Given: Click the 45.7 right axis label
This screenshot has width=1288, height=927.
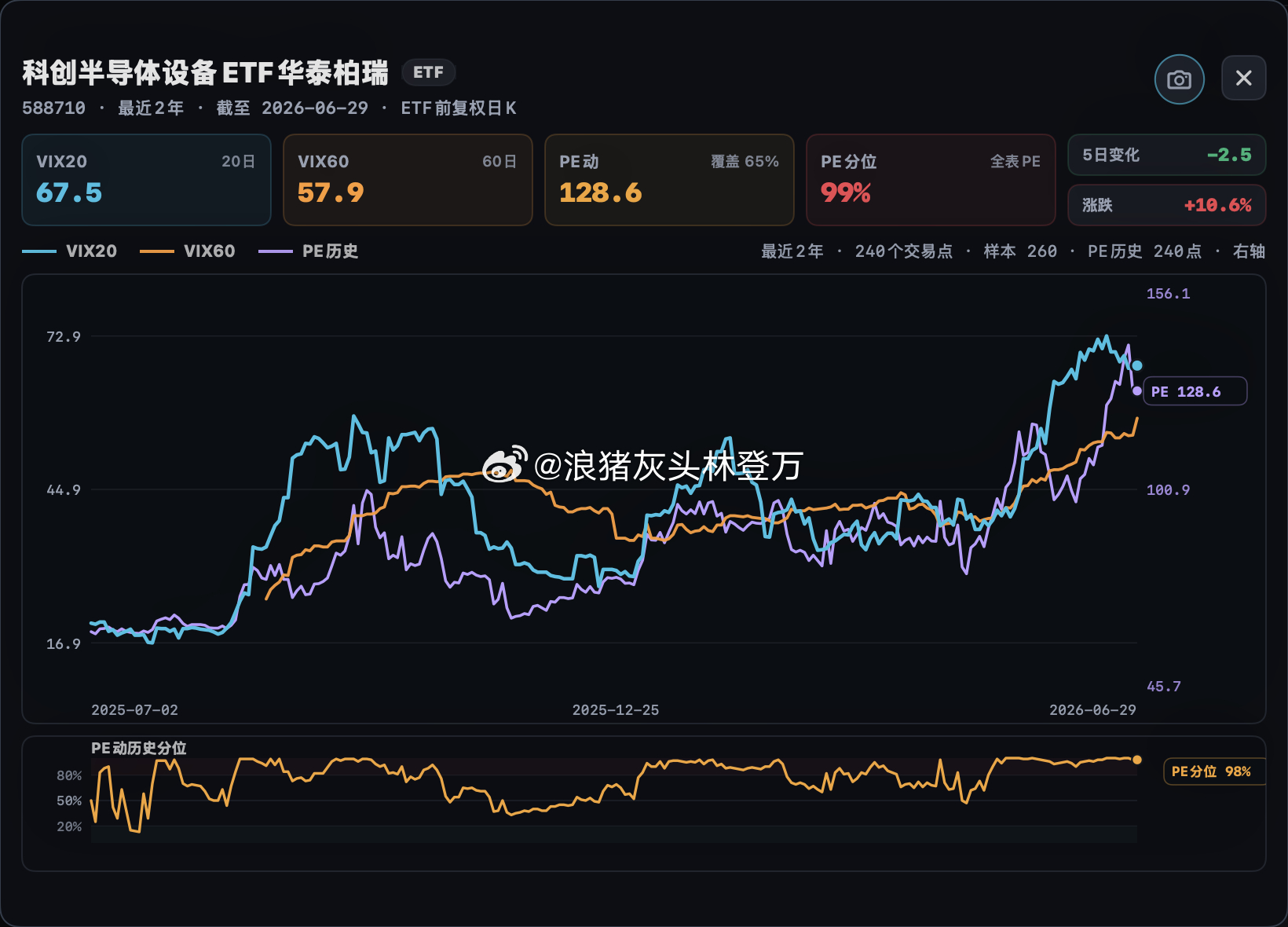Looking at the screenshot, I should pyautogui.click(x=1163, y=686).
